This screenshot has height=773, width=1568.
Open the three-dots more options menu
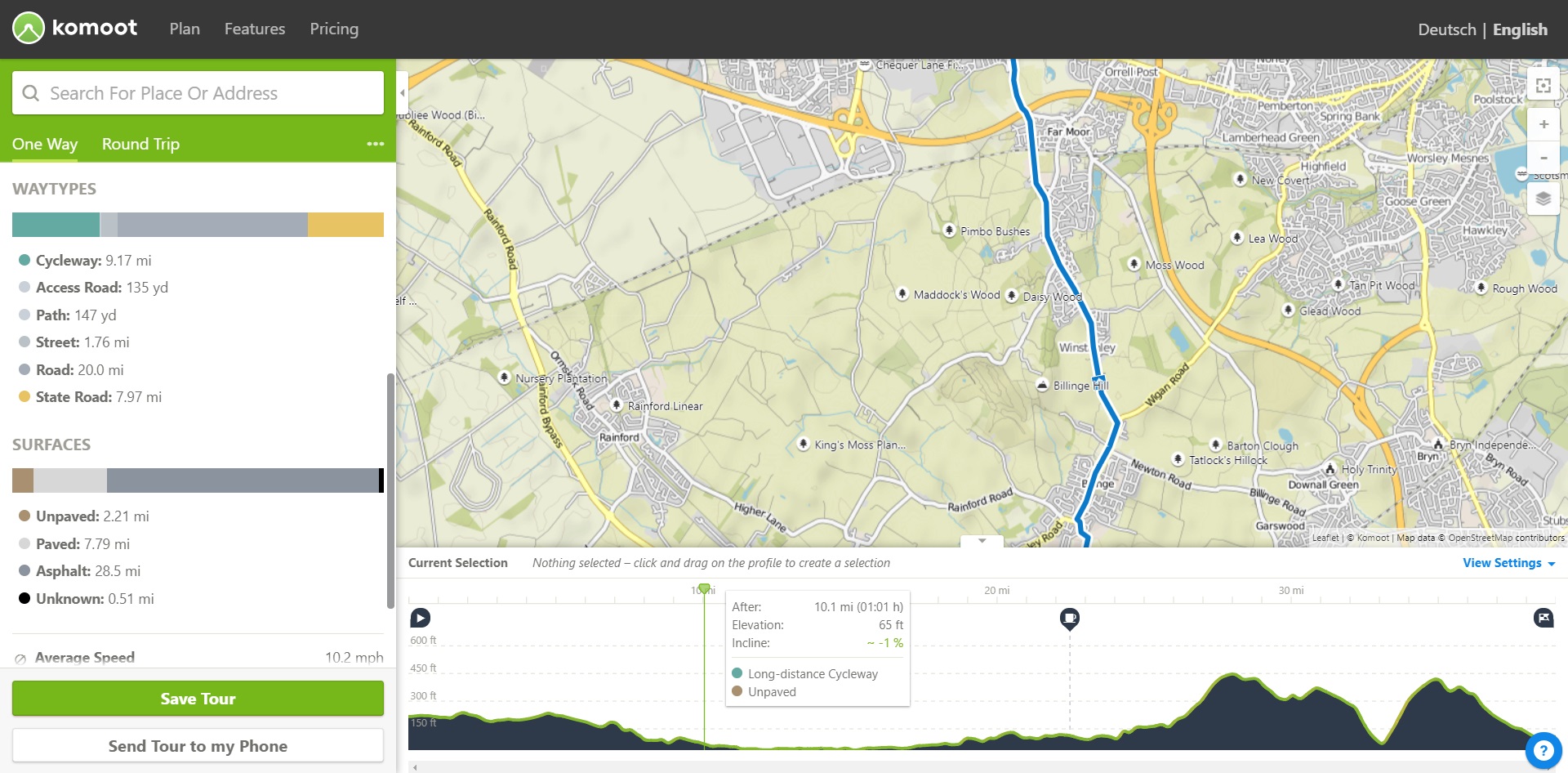[x=375, y=144]
